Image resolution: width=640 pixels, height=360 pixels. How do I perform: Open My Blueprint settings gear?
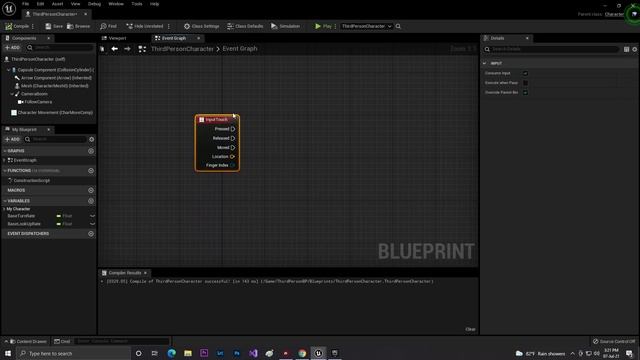coord(91,139)
